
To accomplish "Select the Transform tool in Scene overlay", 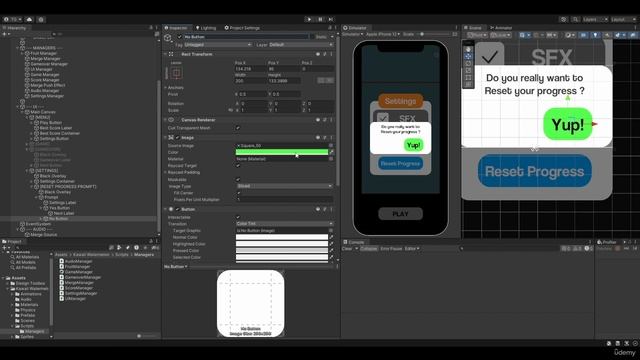I will [x=468, y=84].
